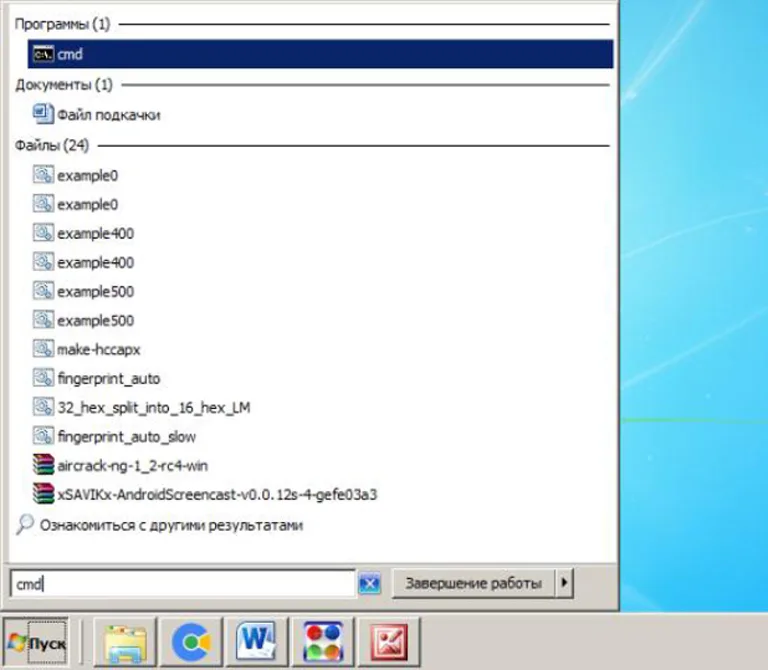Click the Завершение работы button
768x670 pixels.
pyautogui.click(x=473, y=583)
